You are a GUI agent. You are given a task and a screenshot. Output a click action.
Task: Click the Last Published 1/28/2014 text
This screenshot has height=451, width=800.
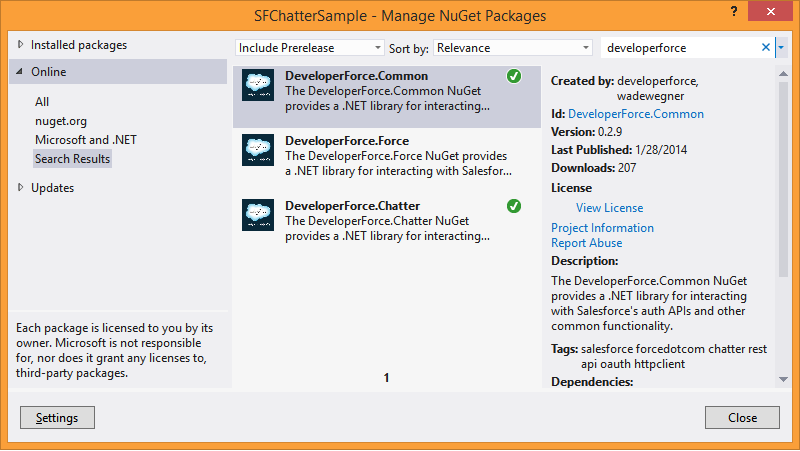pos(619,149)
